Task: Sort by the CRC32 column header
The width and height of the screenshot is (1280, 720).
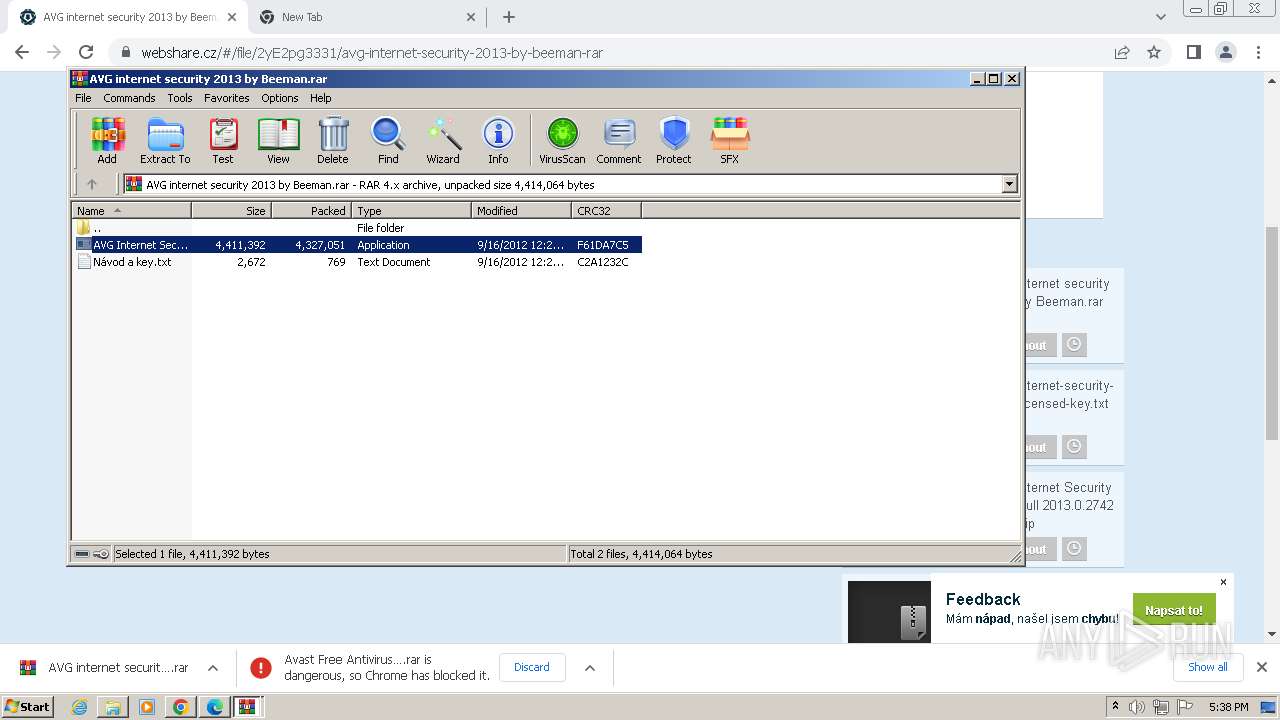Action: (606, 210)
